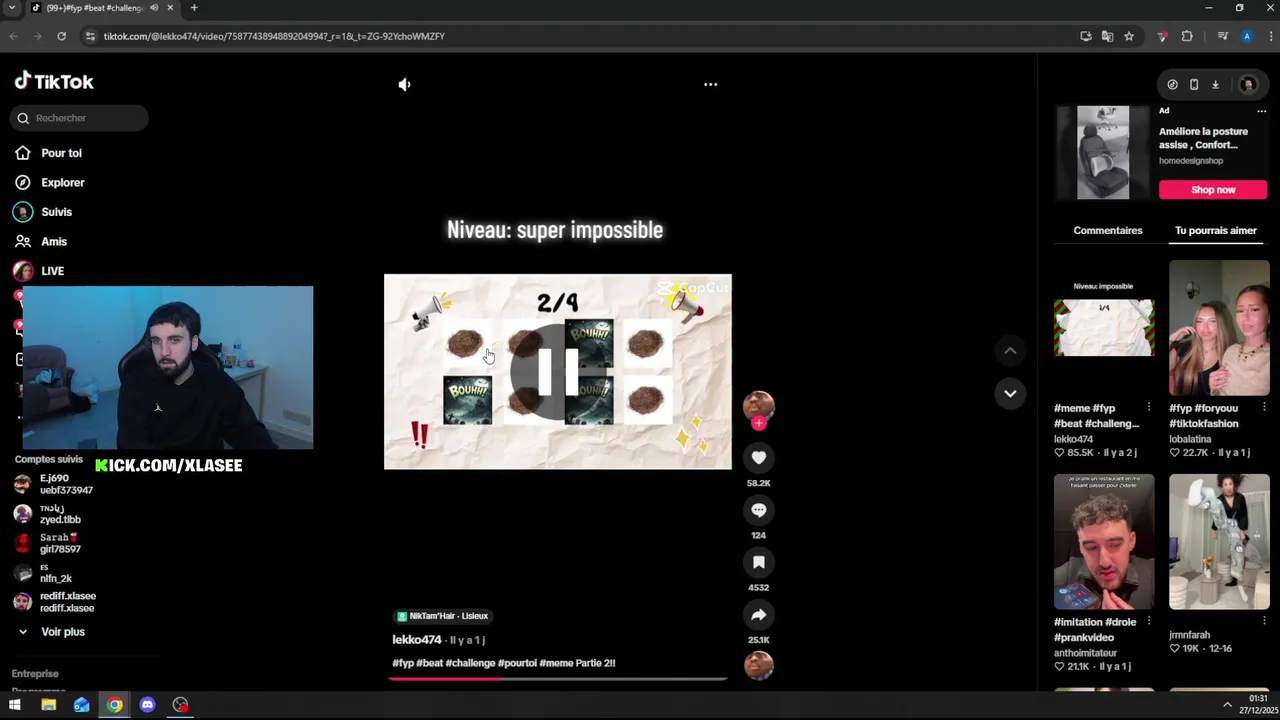Open the tab search dropdown arrow in Chrome
Viewport: 1280px width, 720px height.
point(12,8)
